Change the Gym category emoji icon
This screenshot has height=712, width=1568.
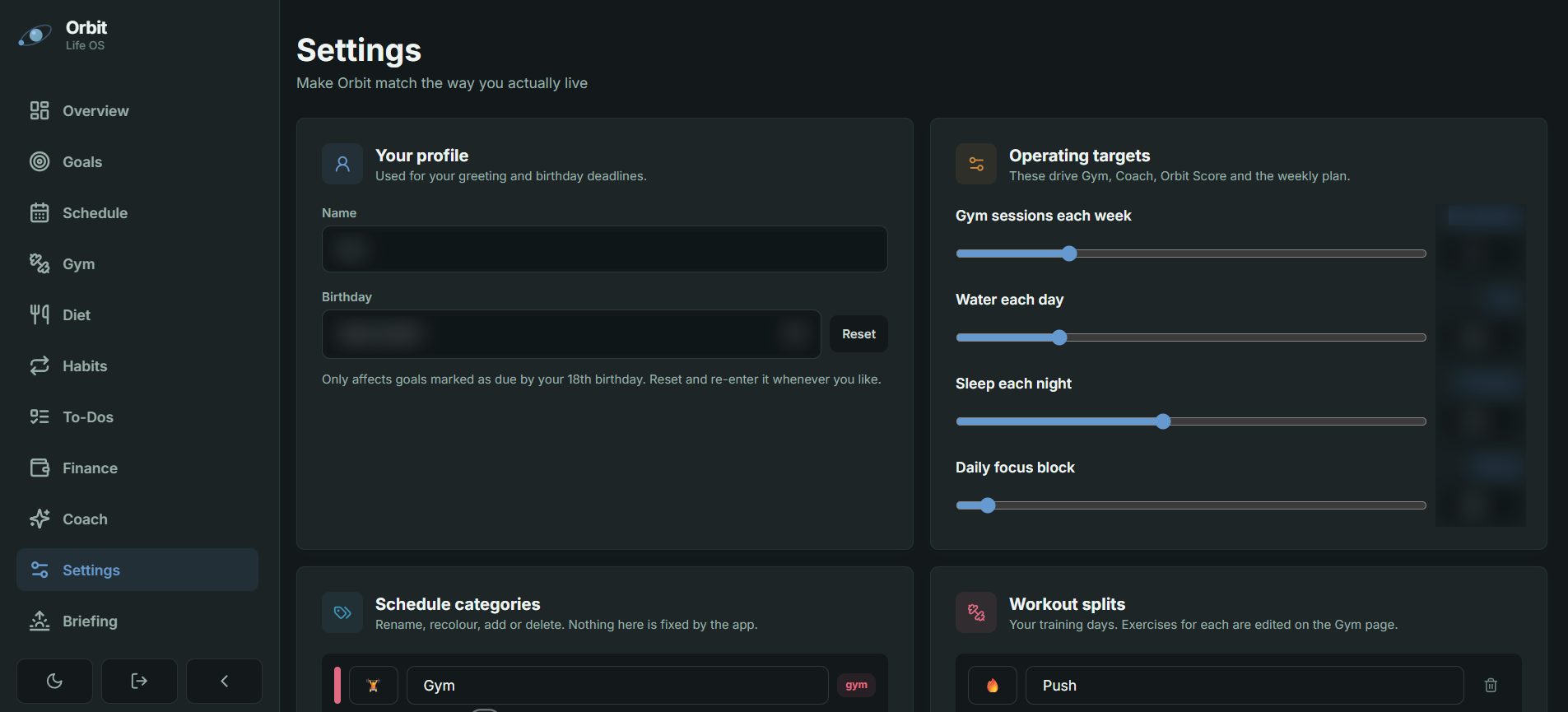tap(374, 686)
